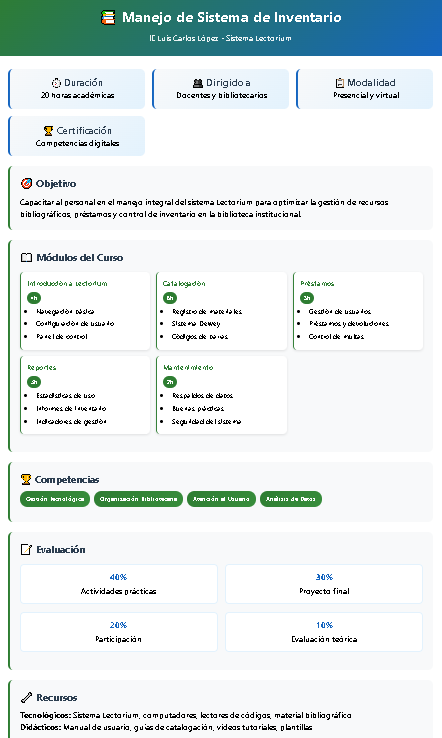Click the clipboard icon beside Modalidad
Screen dimensions: 442x738
340,83
